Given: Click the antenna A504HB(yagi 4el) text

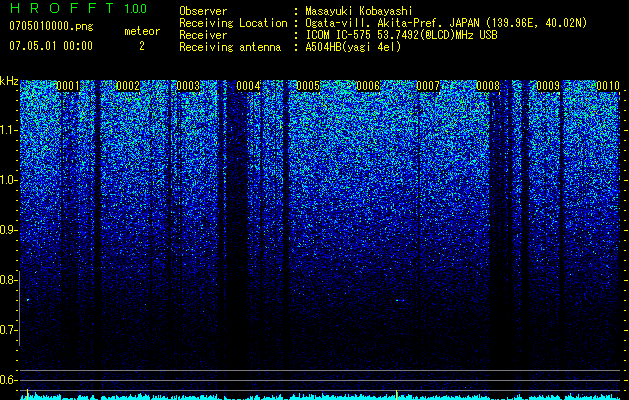Looking at the screenshot, I should click(x=353, y=47).
